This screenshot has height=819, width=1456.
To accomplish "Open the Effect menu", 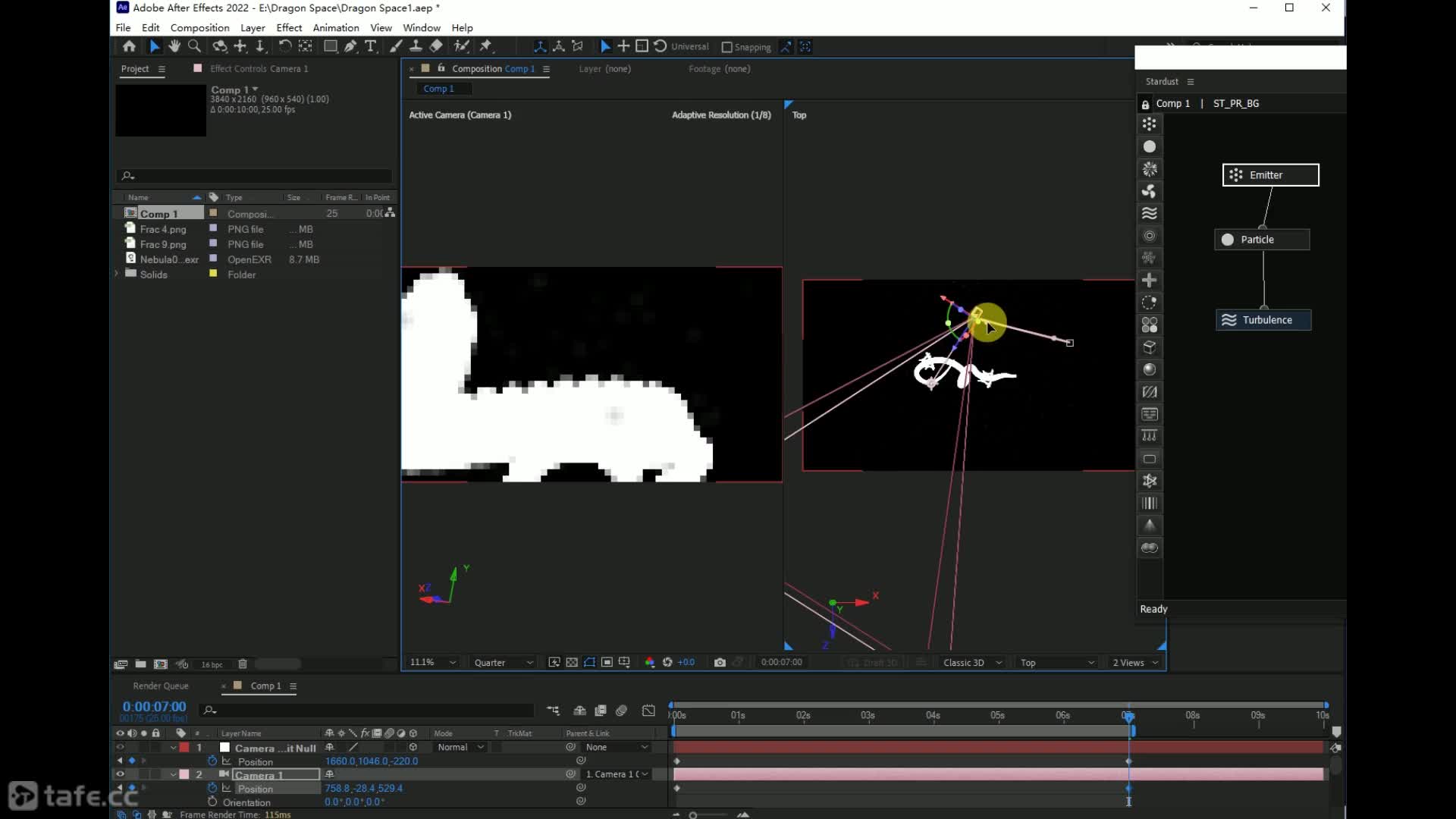I will (289, 28).
